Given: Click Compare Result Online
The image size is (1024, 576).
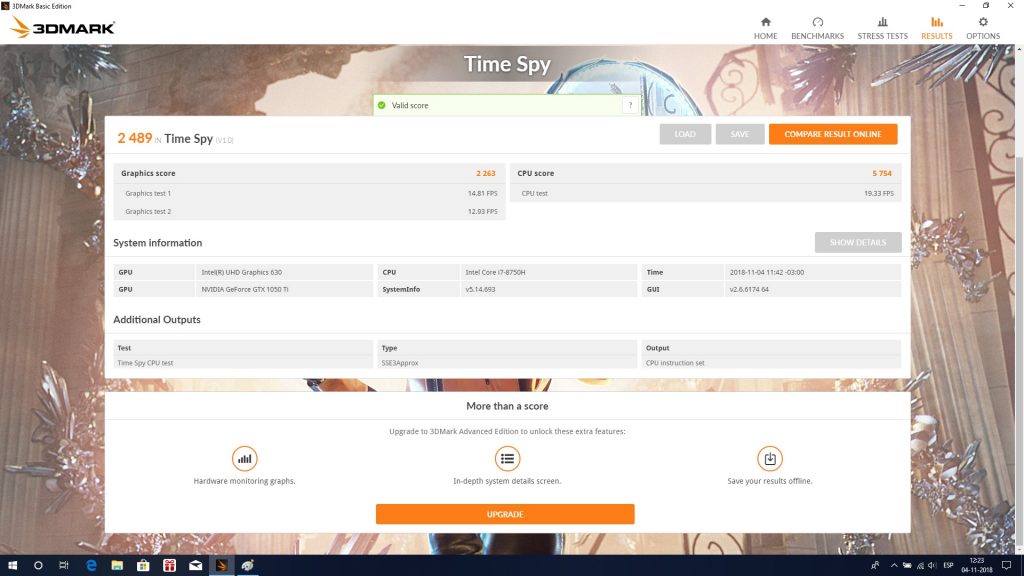Looking at the screenshot, I should tap(832, 134).
